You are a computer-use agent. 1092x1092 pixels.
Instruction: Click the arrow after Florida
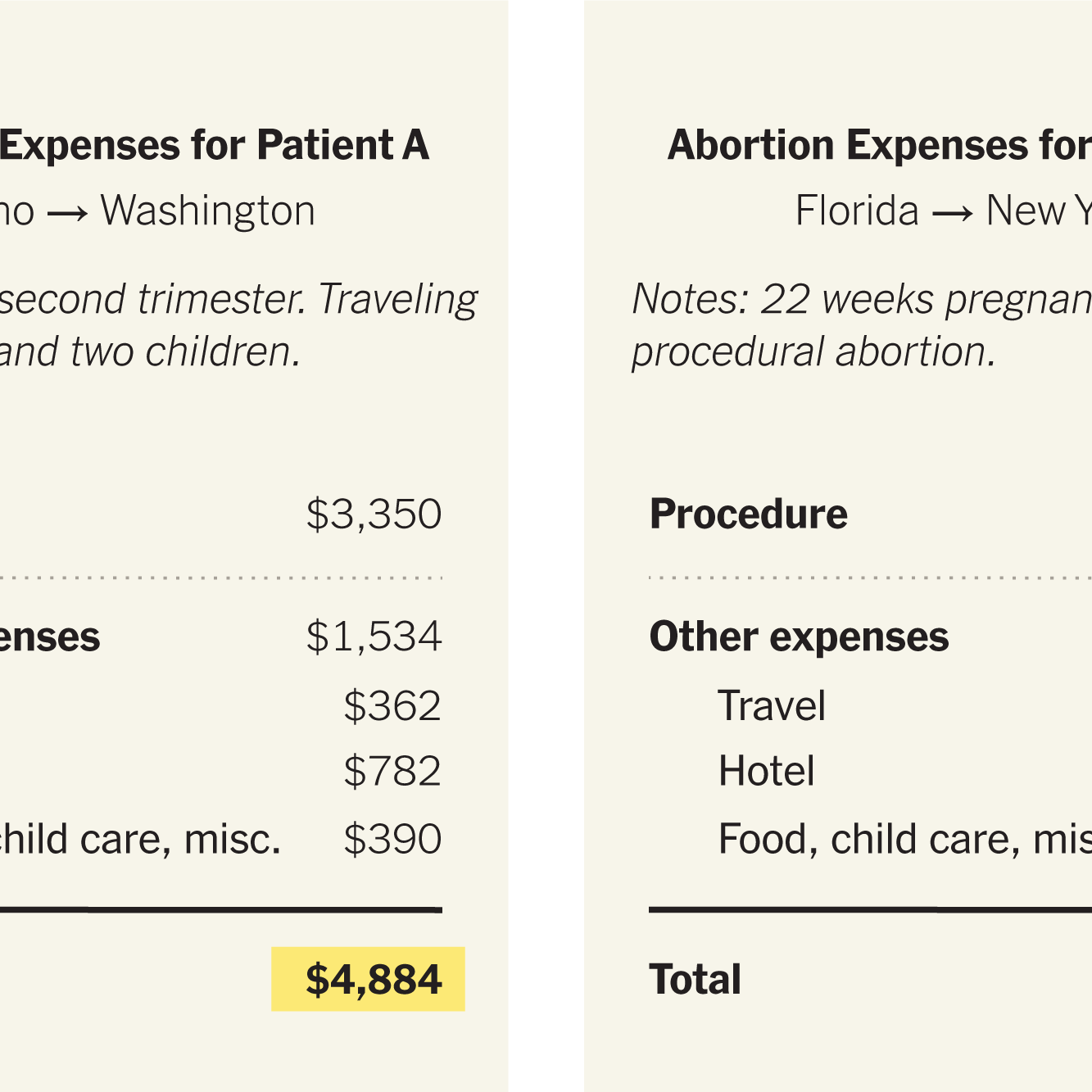(x=953, y=213)
